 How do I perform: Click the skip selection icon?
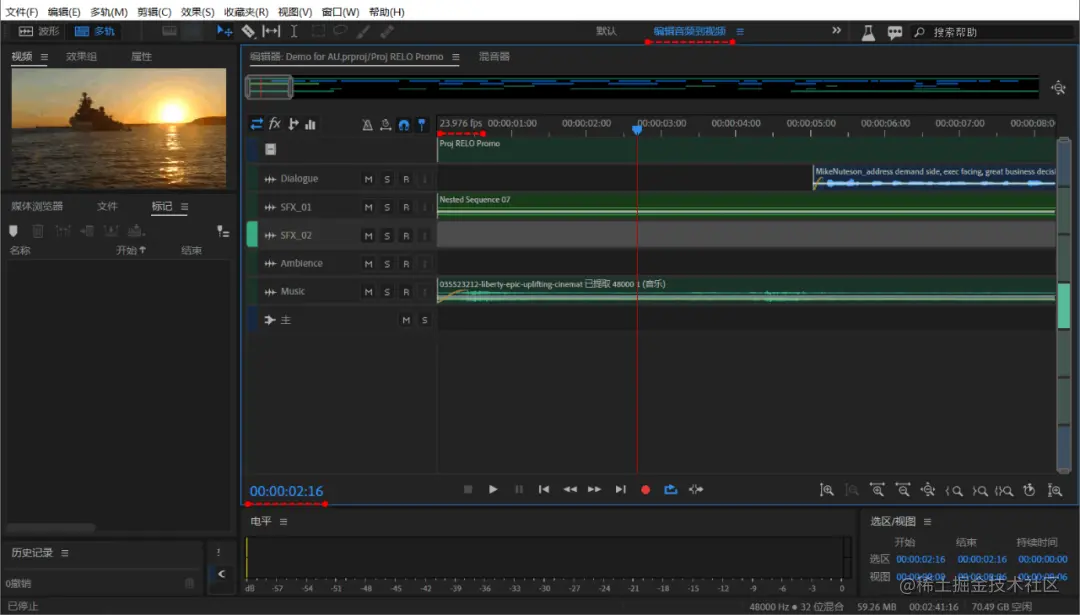coord(696,489)
